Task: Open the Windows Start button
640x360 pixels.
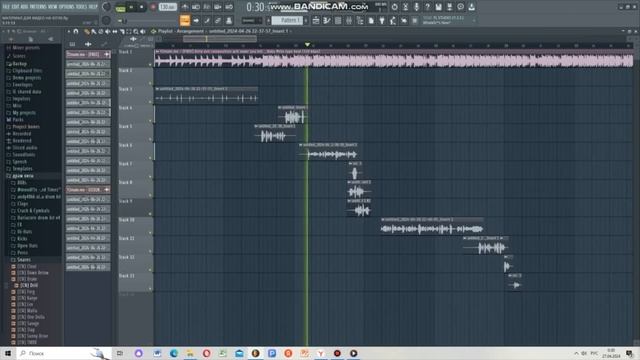Action: (x=8, y=353)
